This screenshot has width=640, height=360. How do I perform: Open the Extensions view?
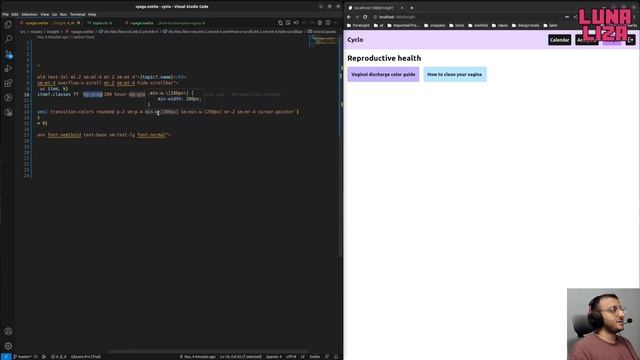[x=8, y=83]
